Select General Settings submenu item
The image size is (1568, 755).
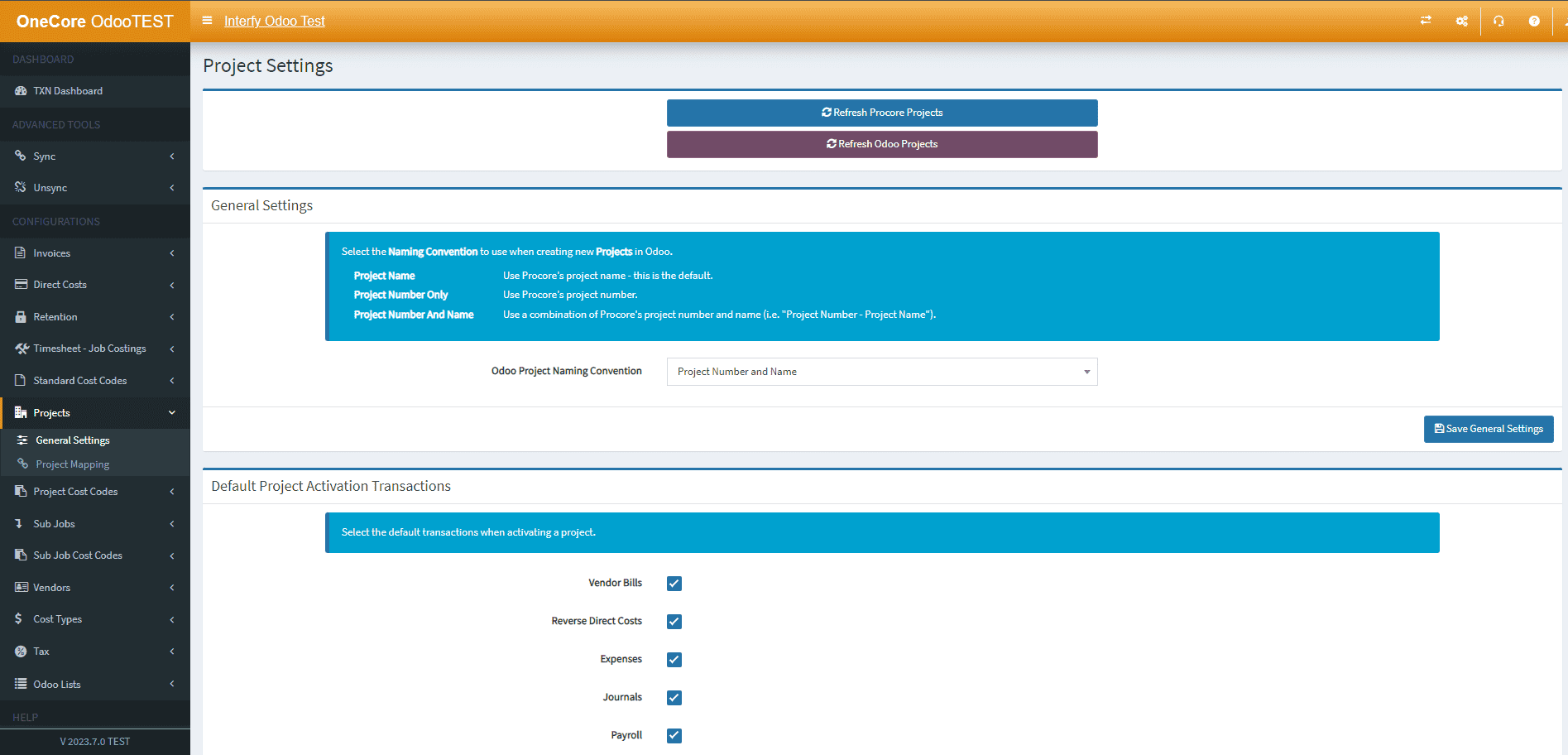click(72, 440)
